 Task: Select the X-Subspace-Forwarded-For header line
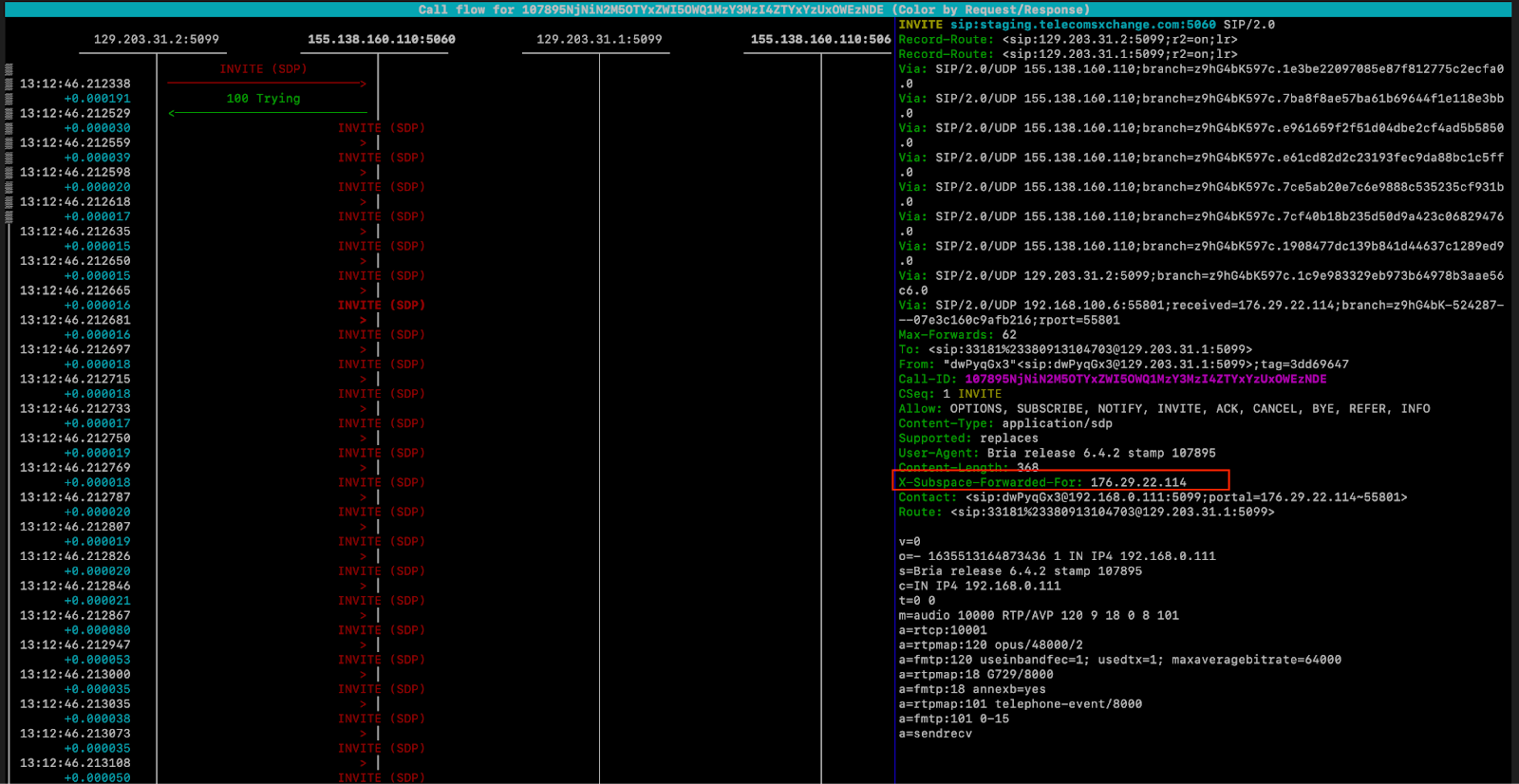click(1042, 482)
